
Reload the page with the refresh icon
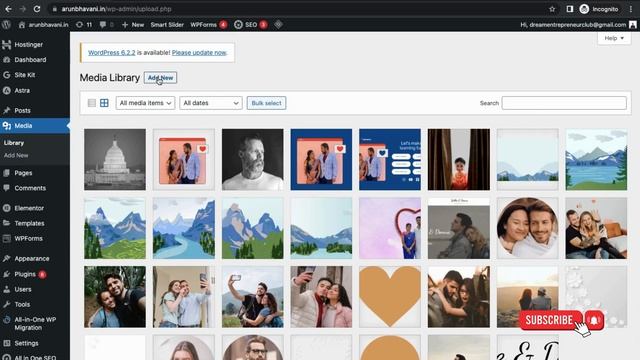point(37,9)
